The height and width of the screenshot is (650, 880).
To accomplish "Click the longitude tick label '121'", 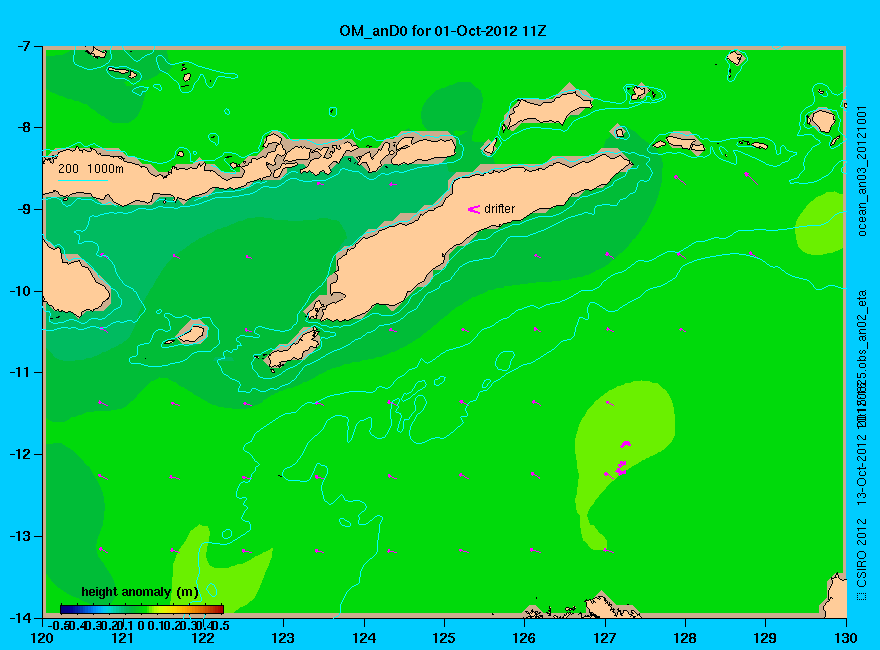I will 123,638.
